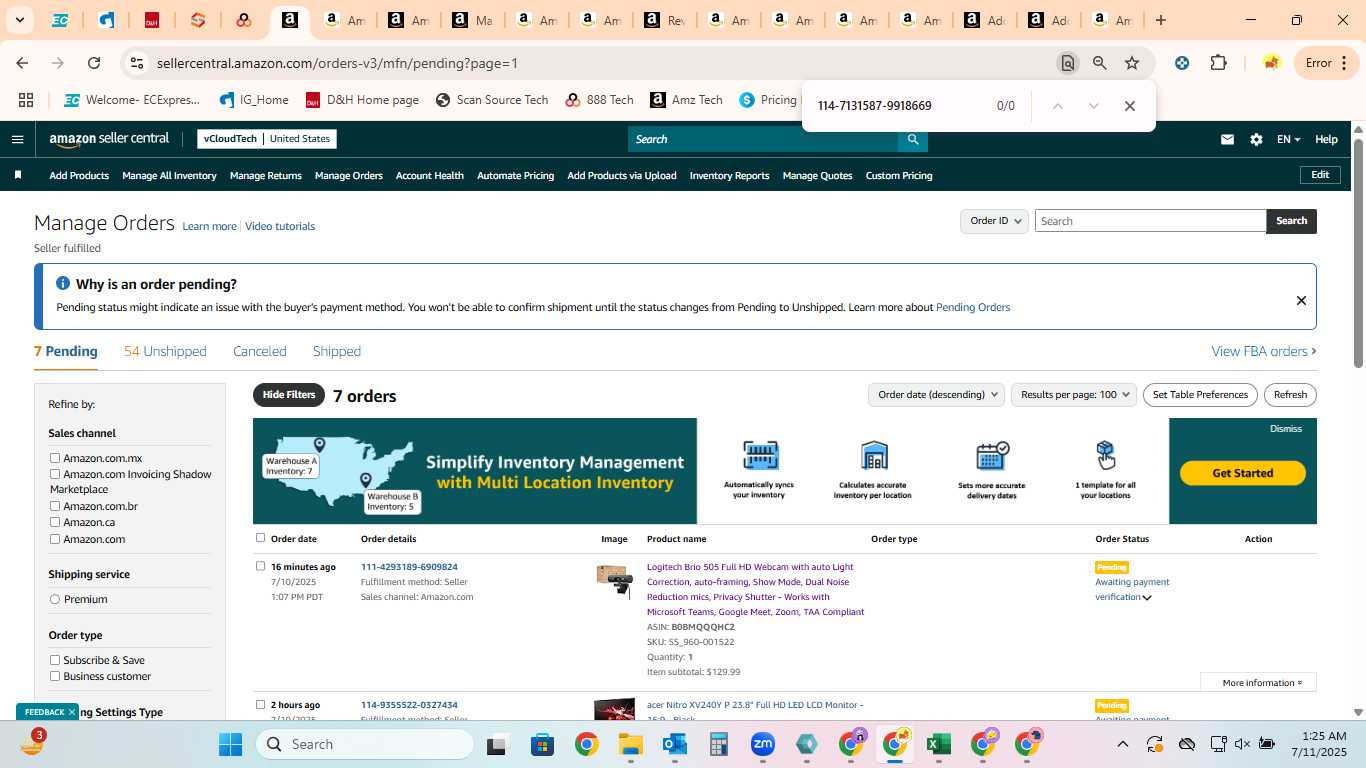Open the Chrome extensions puzzle icon

(1218, 63)
